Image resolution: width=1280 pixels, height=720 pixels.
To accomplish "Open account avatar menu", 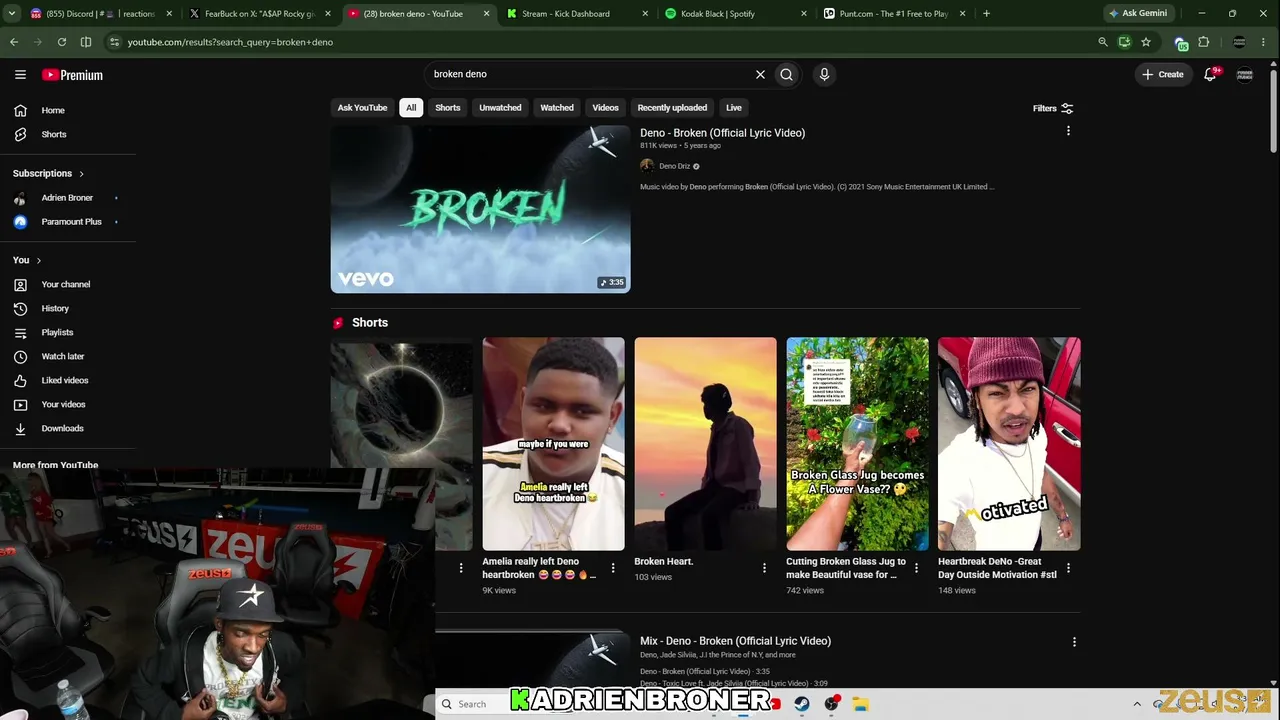I will point(1245,74).
